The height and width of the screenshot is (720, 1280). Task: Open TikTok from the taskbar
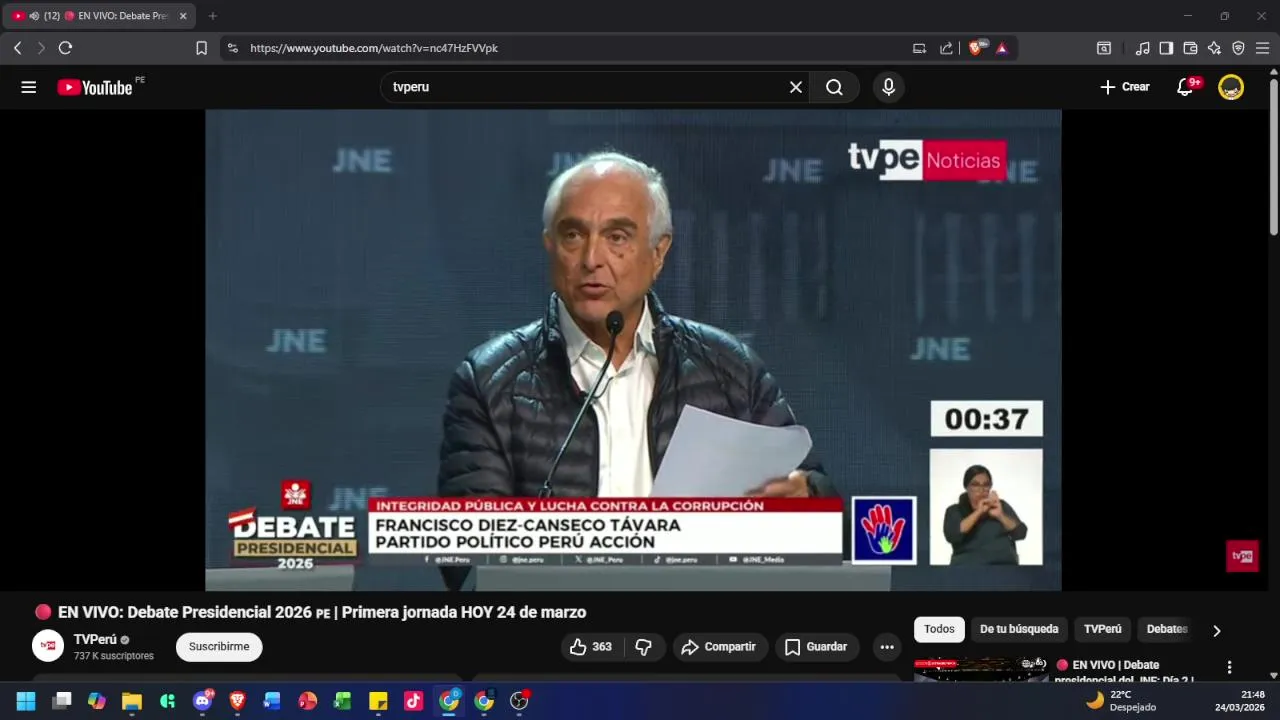click(413, 701)
